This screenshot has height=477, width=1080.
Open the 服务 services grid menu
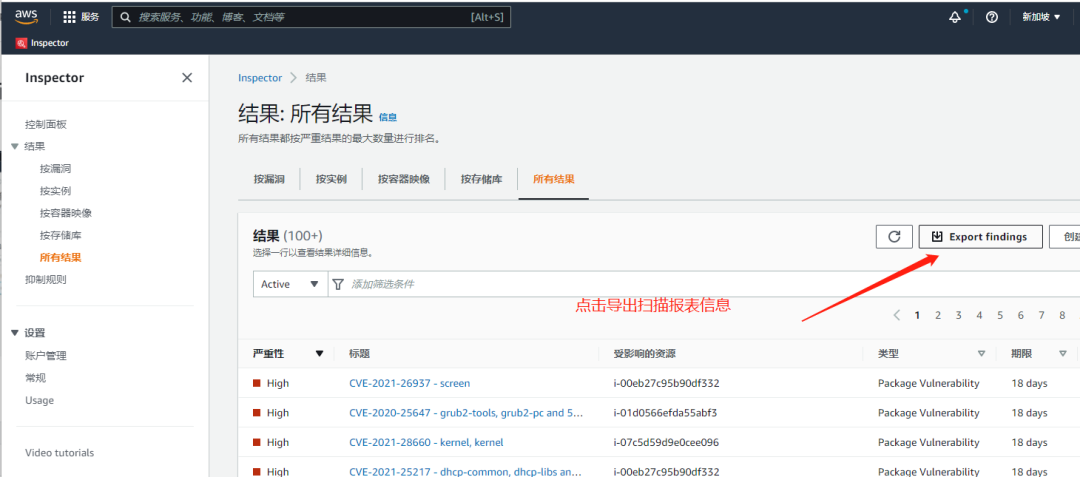point(81,17)
